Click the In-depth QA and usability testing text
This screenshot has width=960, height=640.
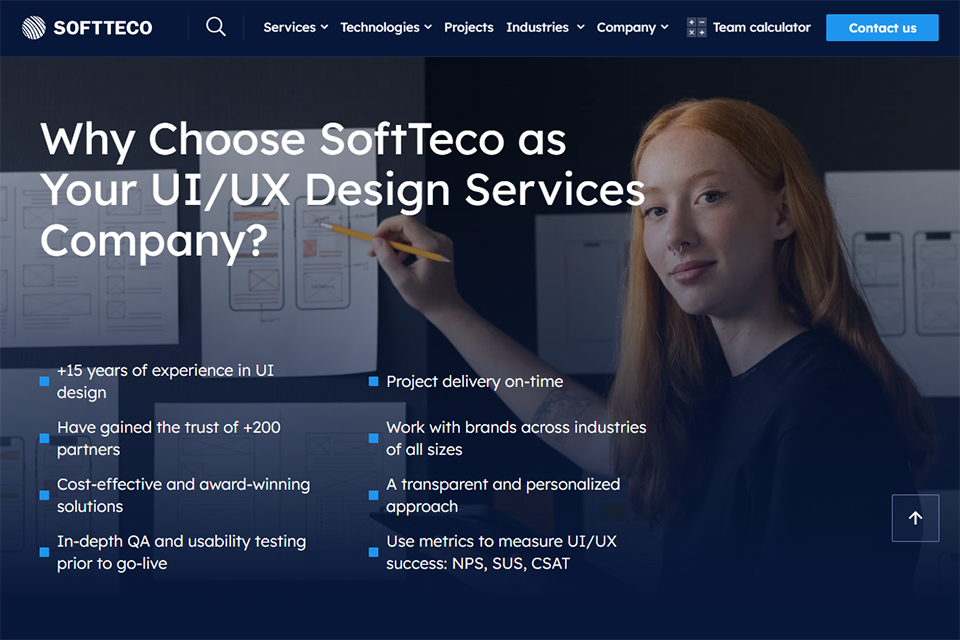(181, 552)
